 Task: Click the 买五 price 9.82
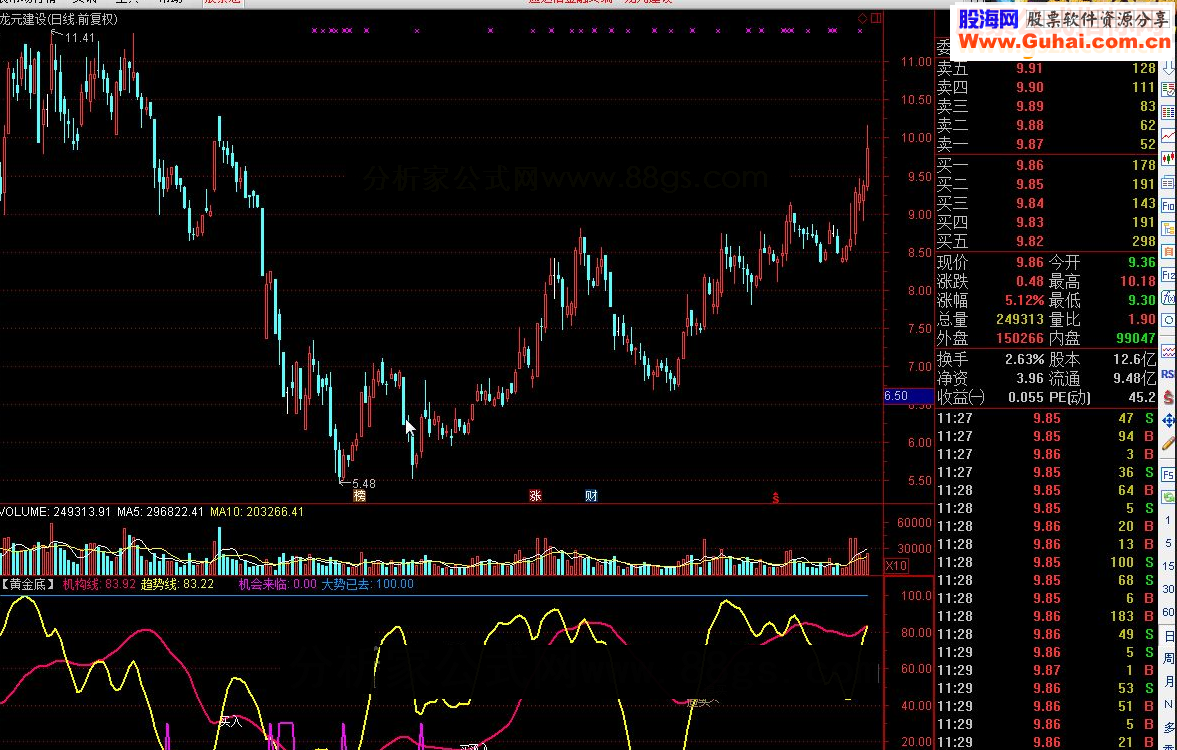pos(1030,241)
